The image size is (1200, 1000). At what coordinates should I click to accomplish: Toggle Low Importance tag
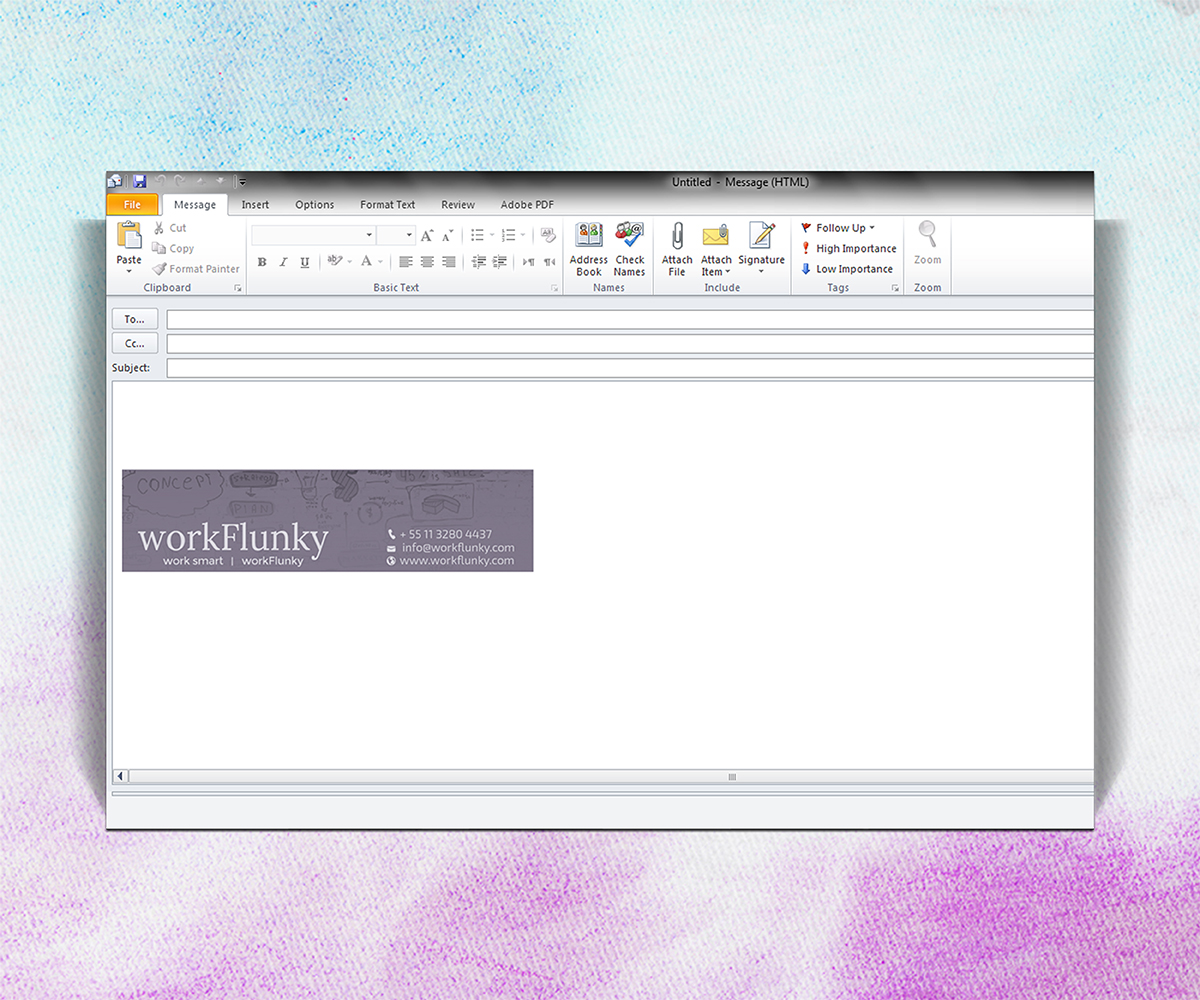click(x=846, y=269)
